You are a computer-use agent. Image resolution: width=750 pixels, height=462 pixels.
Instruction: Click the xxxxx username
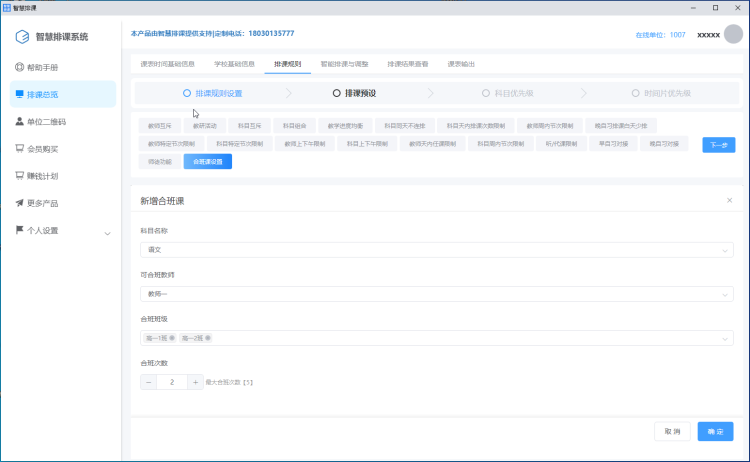(x=708, y=35)
